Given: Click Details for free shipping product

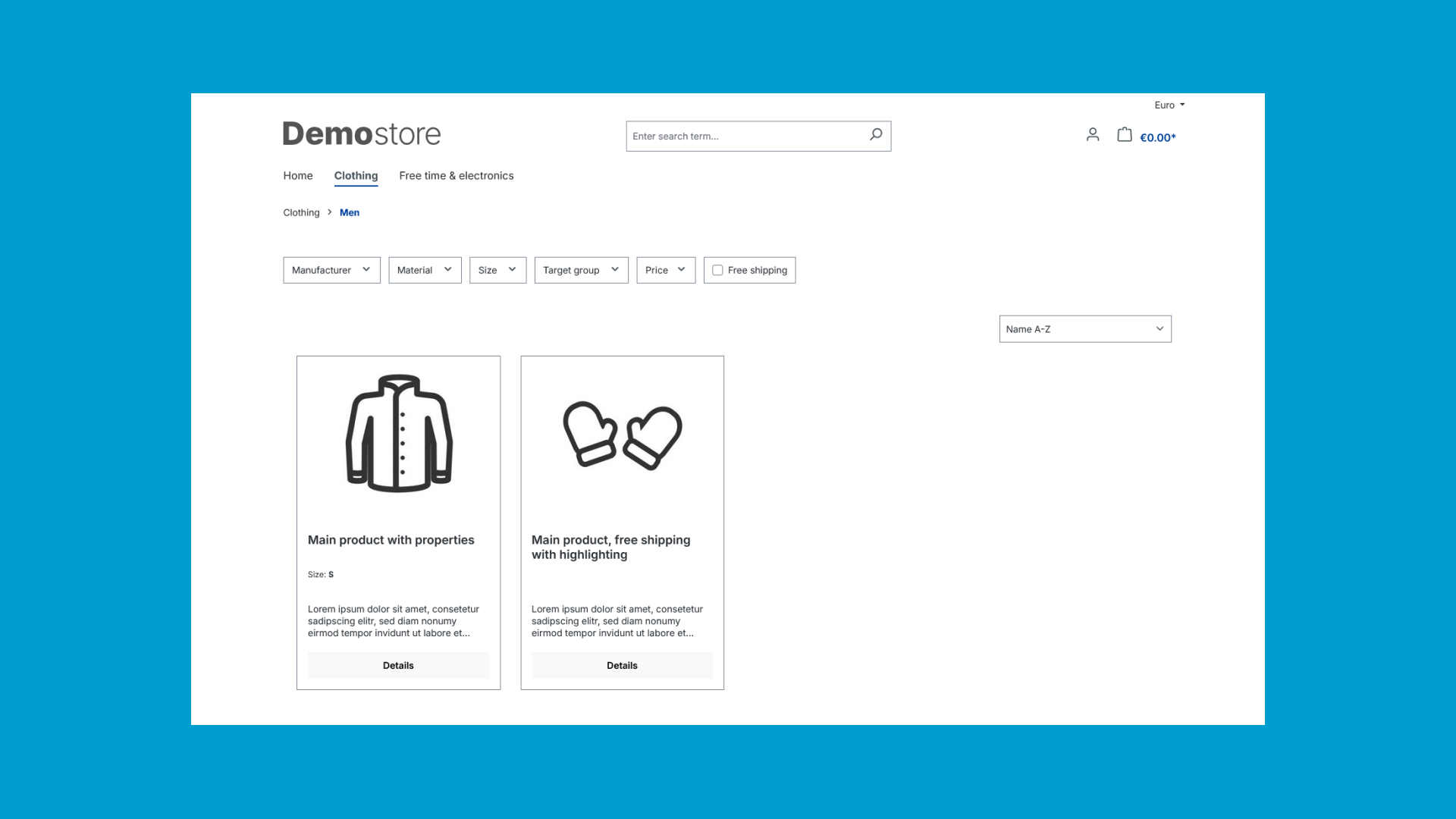Looking at the screenshot, I should pos(622,665).
